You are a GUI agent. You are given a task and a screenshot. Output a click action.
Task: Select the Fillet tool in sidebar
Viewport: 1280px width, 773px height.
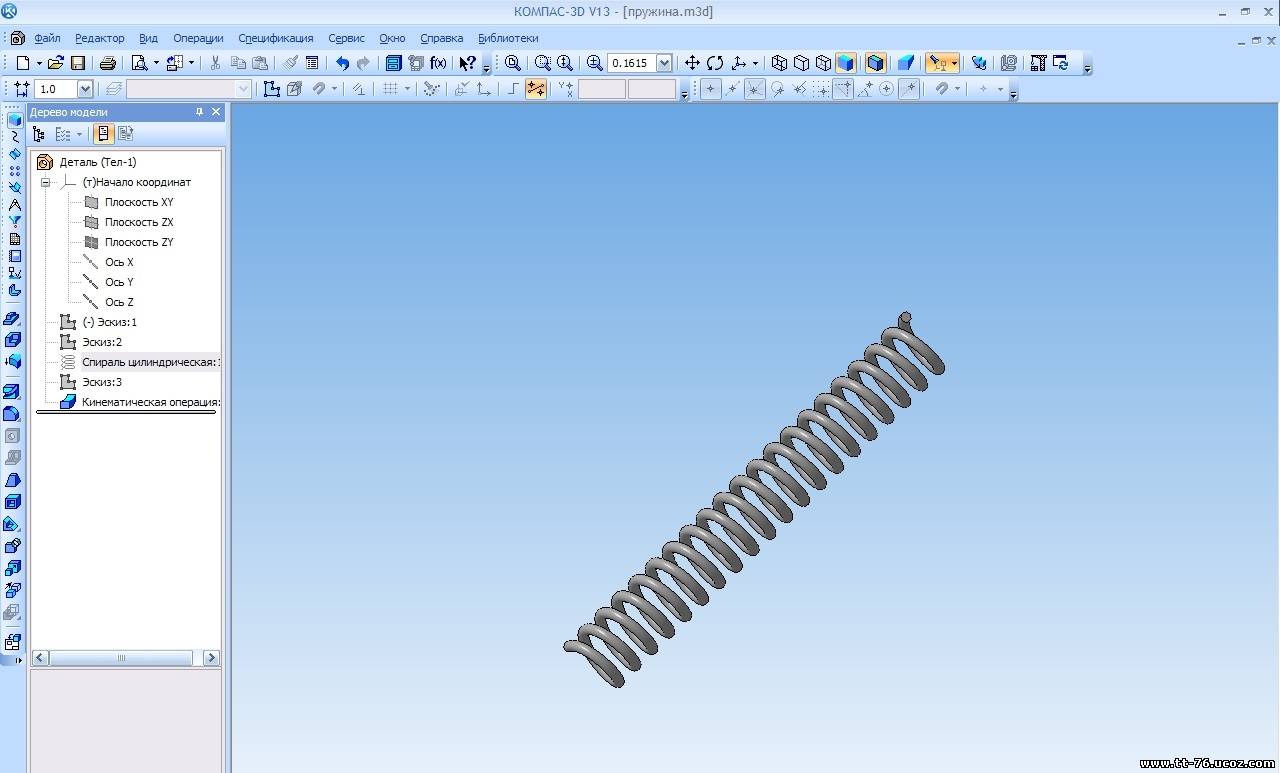coord(12,414)
